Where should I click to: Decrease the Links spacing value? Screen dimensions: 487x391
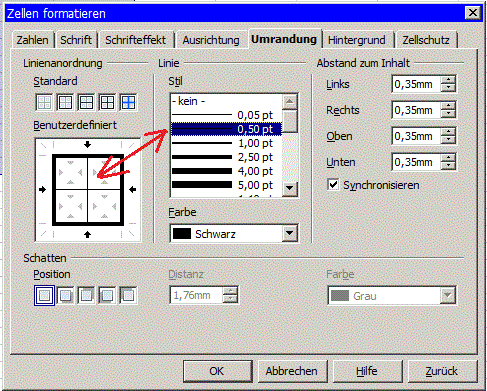448,88
